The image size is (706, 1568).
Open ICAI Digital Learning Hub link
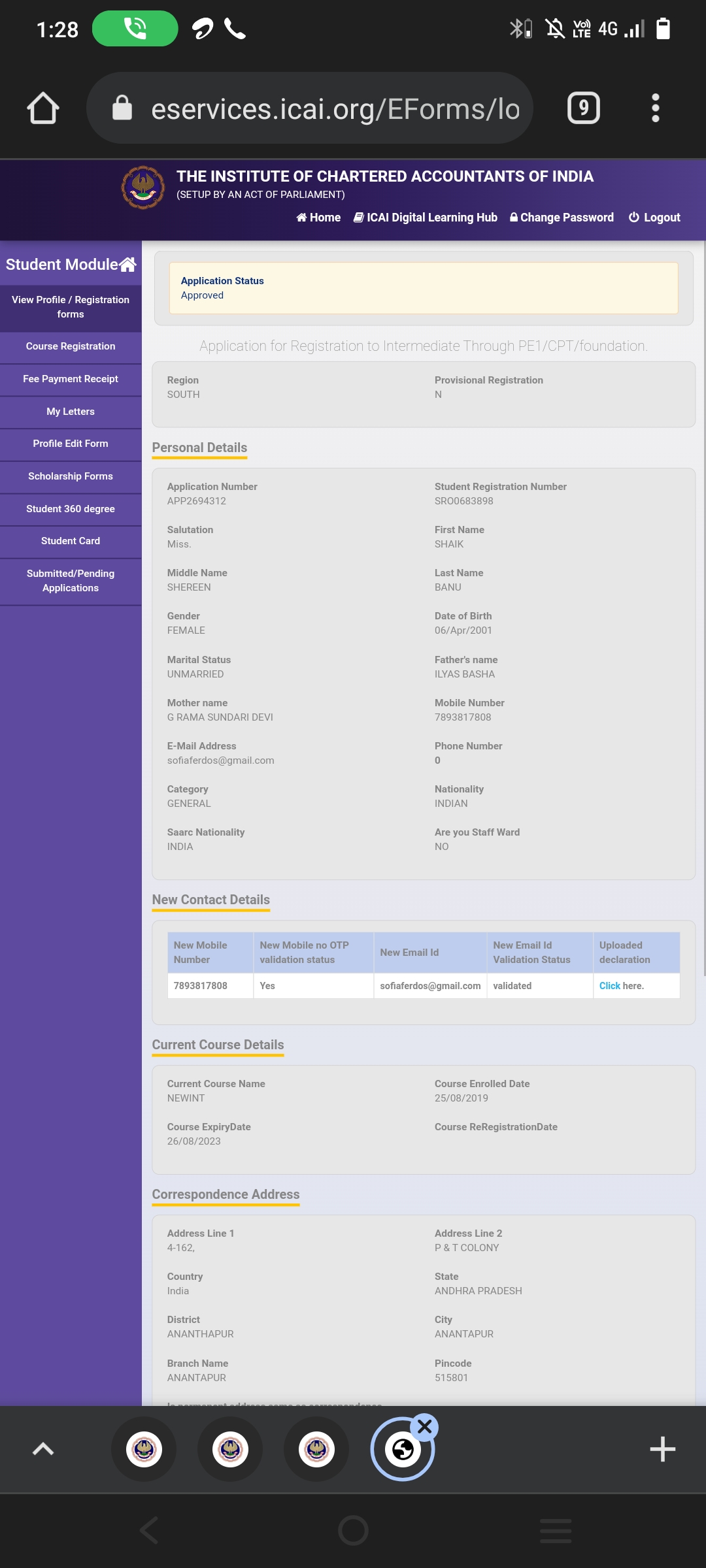(x=426, y=218)
